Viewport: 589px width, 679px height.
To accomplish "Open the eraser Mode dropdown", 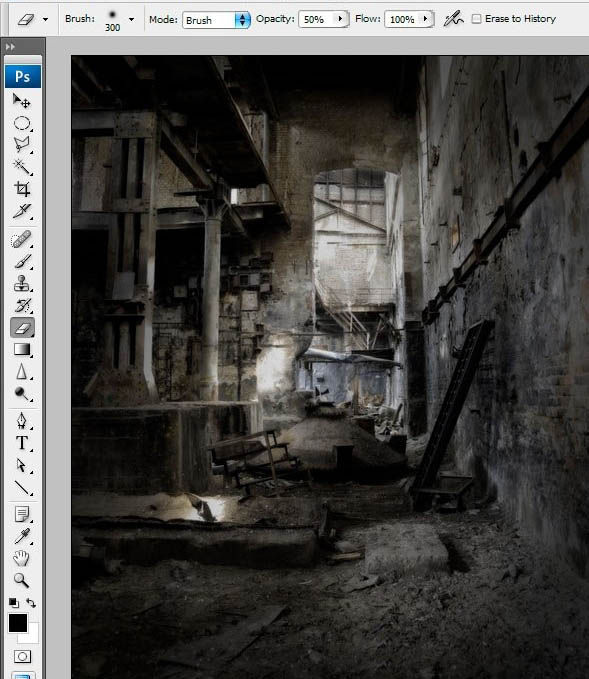I will tap(216, 20).
